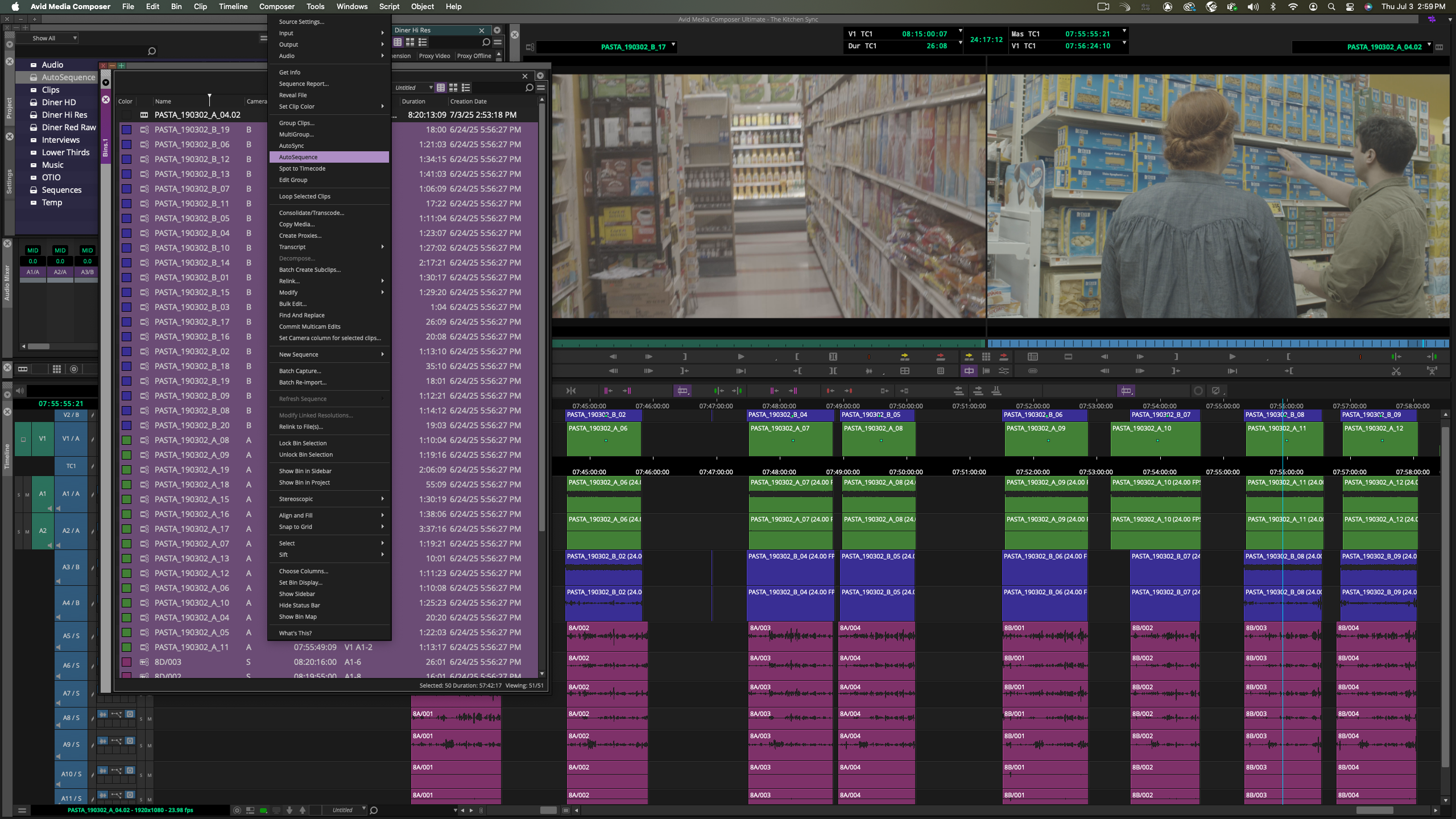Viewport: 1456px width, 819px height.
Task: Click color swatch for PASTA_190302_B_06
Action: [x=127, y=144]
